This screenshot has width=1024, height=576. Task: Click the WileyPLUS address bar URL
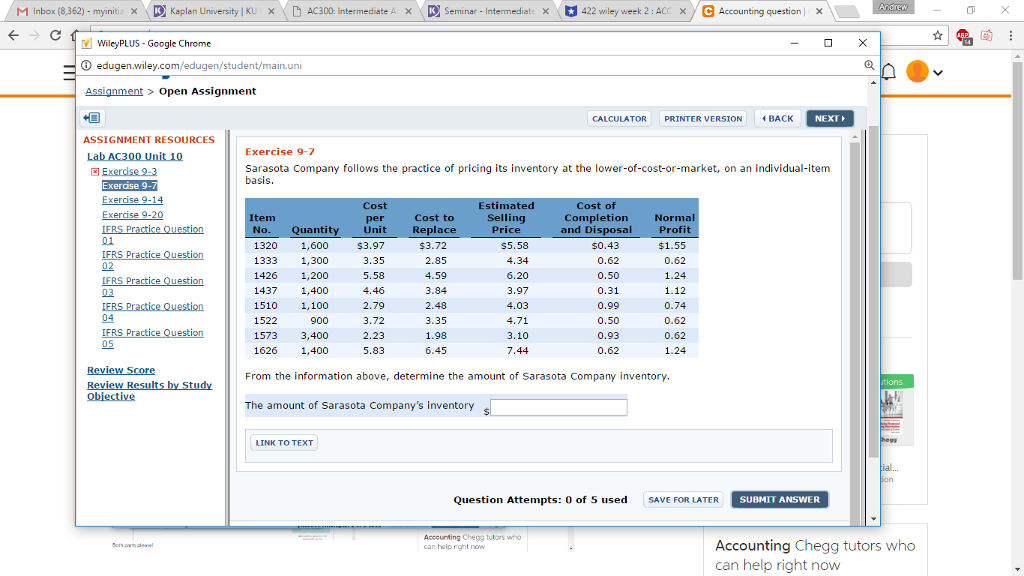pos(199,65)
